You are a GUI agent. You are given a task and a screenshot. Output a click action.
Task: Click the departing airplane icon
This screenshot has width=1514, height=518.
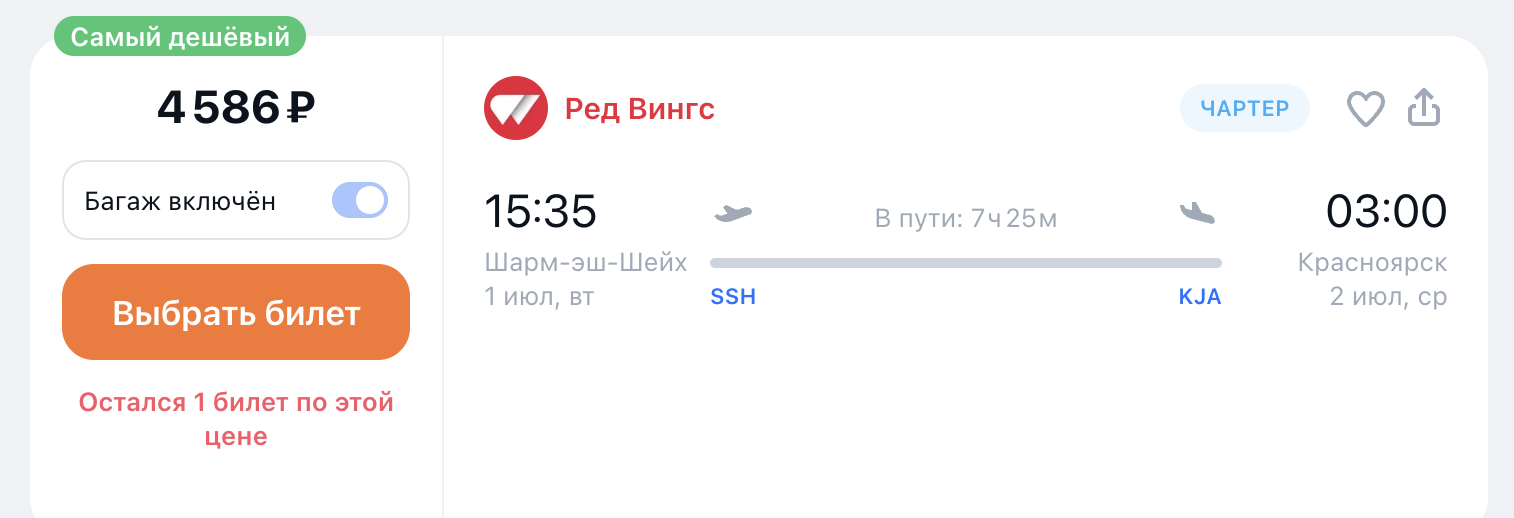pos(733,213)
